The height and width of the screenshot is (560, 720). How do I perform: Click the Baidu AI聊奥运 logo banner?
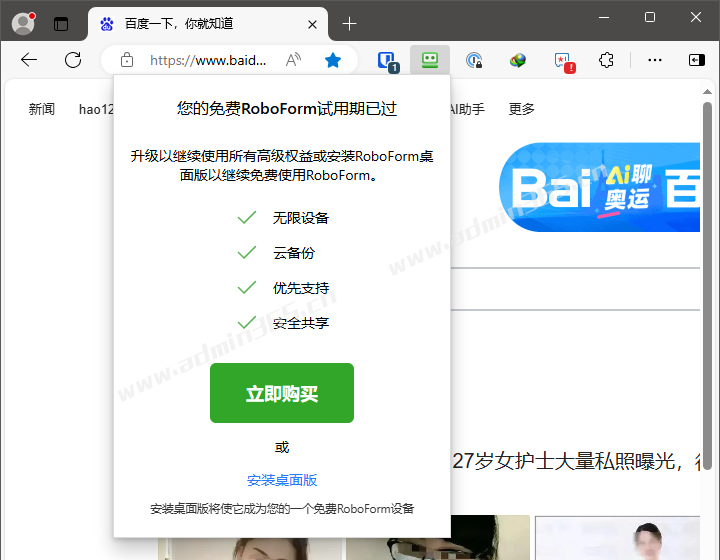pyautogui.click(x=599, y=187)
